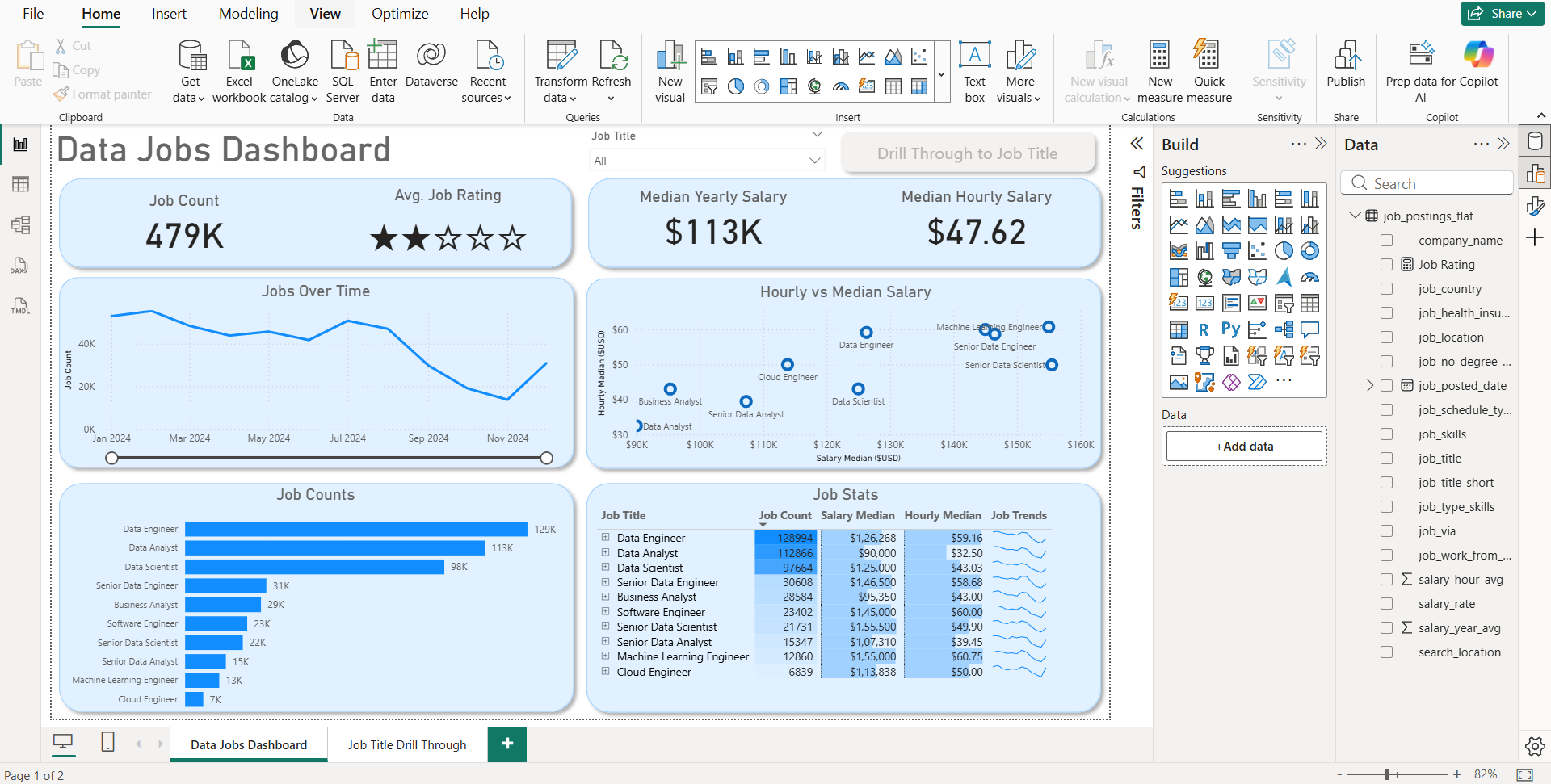This screenshot has width=1551, height=784.
Task: Open the Insert ribbon tab
Action: coord(169,14)
